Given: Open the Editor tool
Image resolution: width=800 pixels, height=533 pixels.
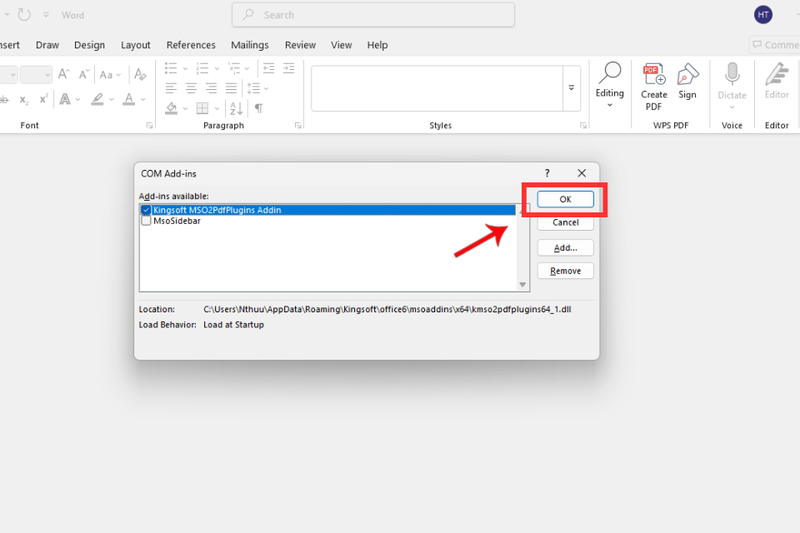Looking at the screenshot, I should (x=777, y=81).
